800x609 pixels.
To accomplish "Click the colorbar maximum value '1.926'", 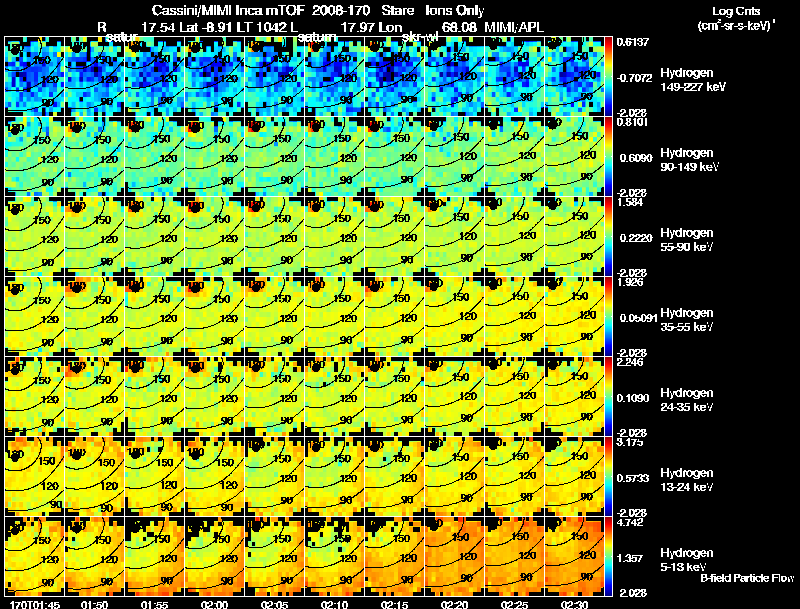I will (x=630, y=283).
